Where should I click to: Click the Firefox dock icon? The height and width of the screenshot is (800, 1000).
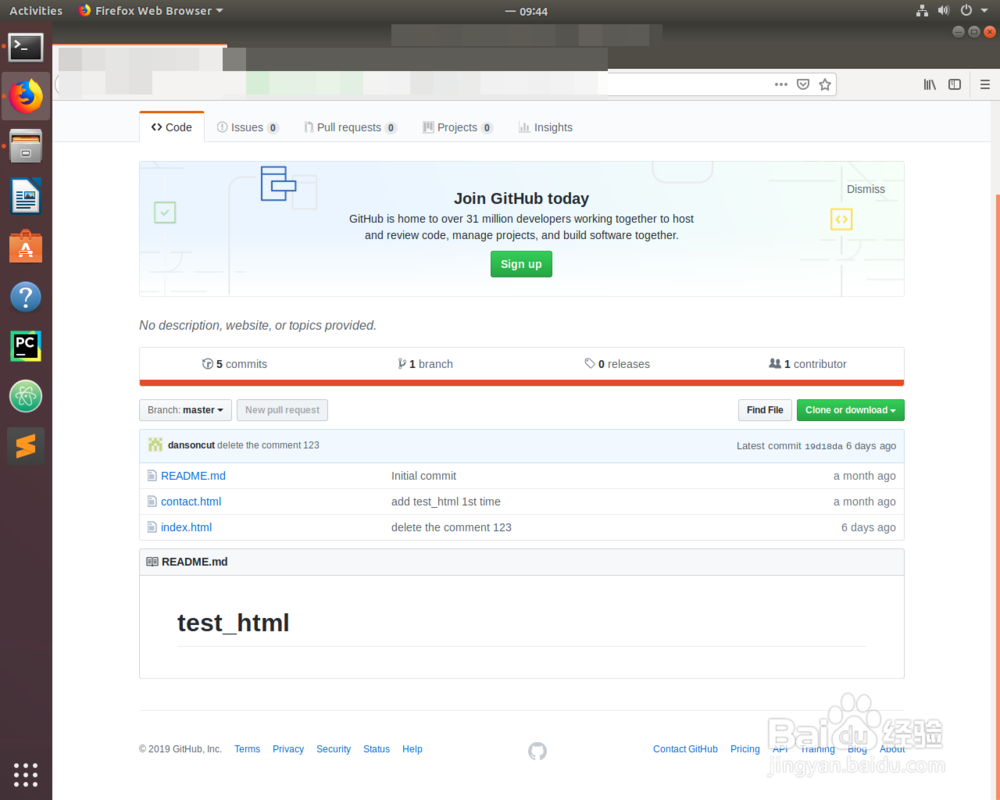tap(26, 96)
